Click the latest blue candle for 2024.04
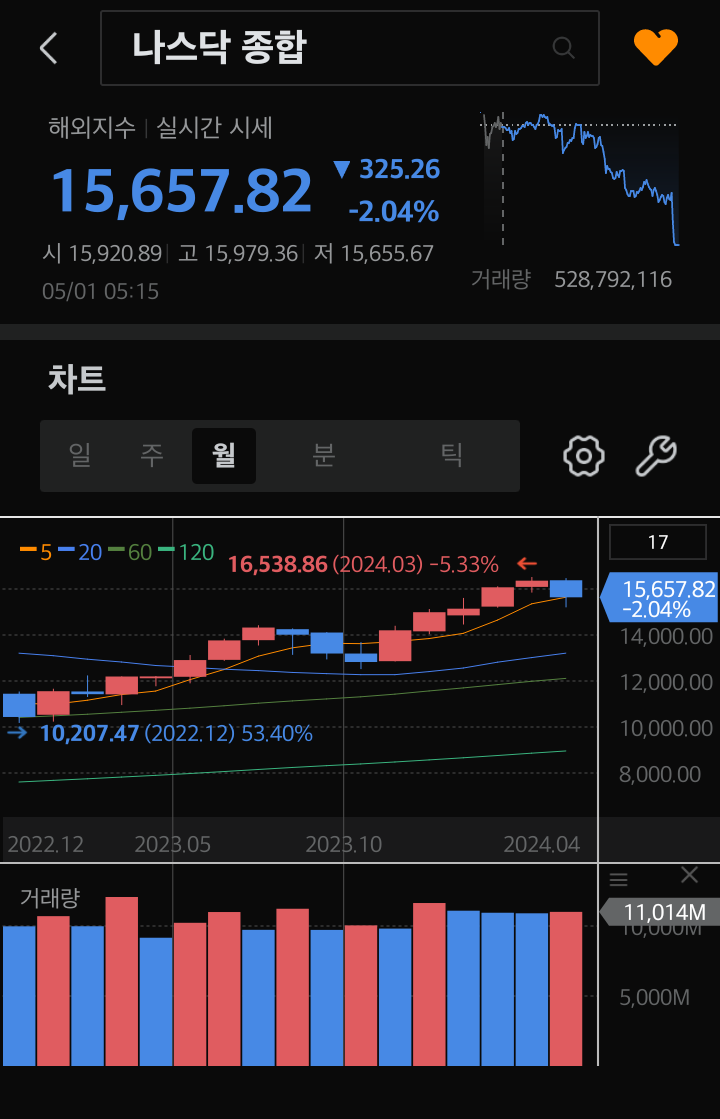Viewport: 720px width, 1119px height. coord(566,589)
